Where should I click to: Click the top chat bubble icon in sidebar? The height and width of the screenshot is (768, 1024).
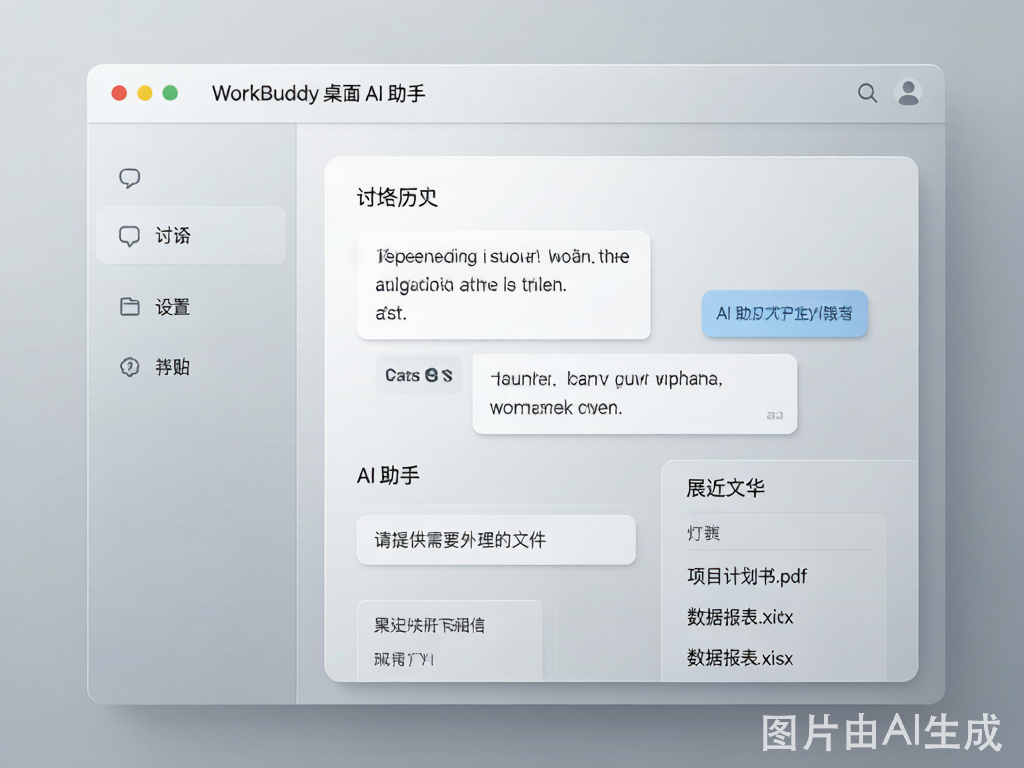(x=129, y=178)
